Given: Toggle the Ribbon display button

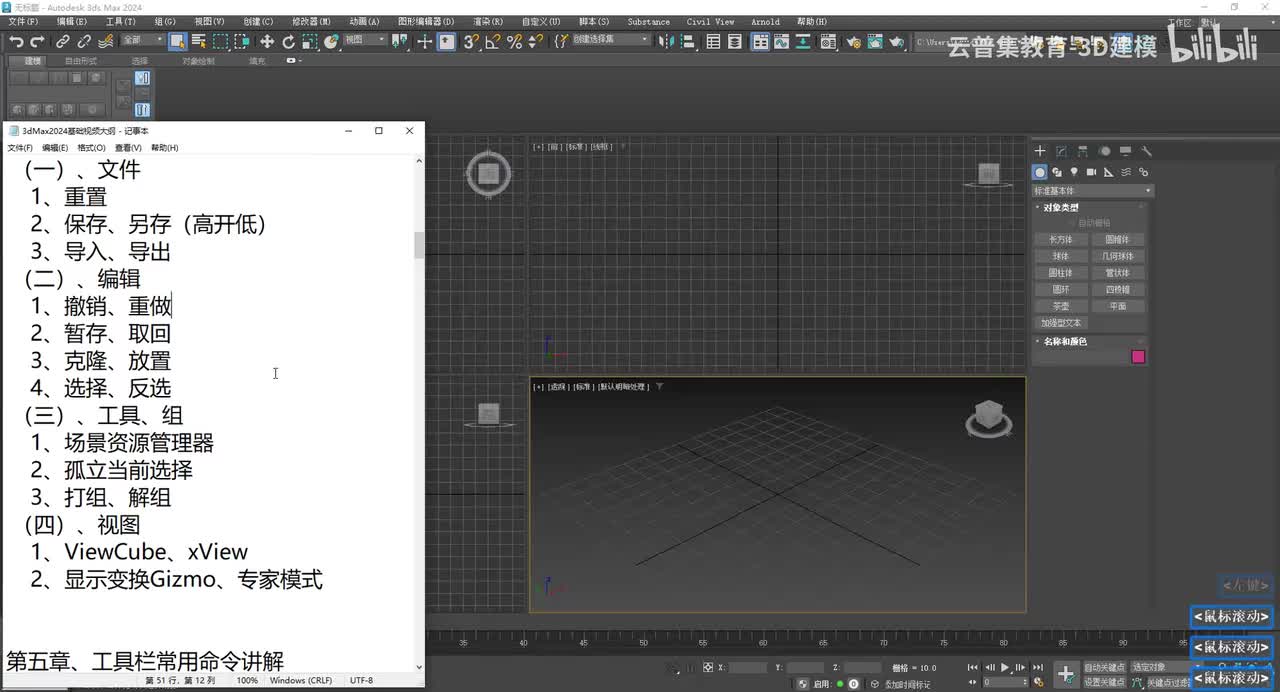Looking at the screenshot, I should (x=760, y=41).
